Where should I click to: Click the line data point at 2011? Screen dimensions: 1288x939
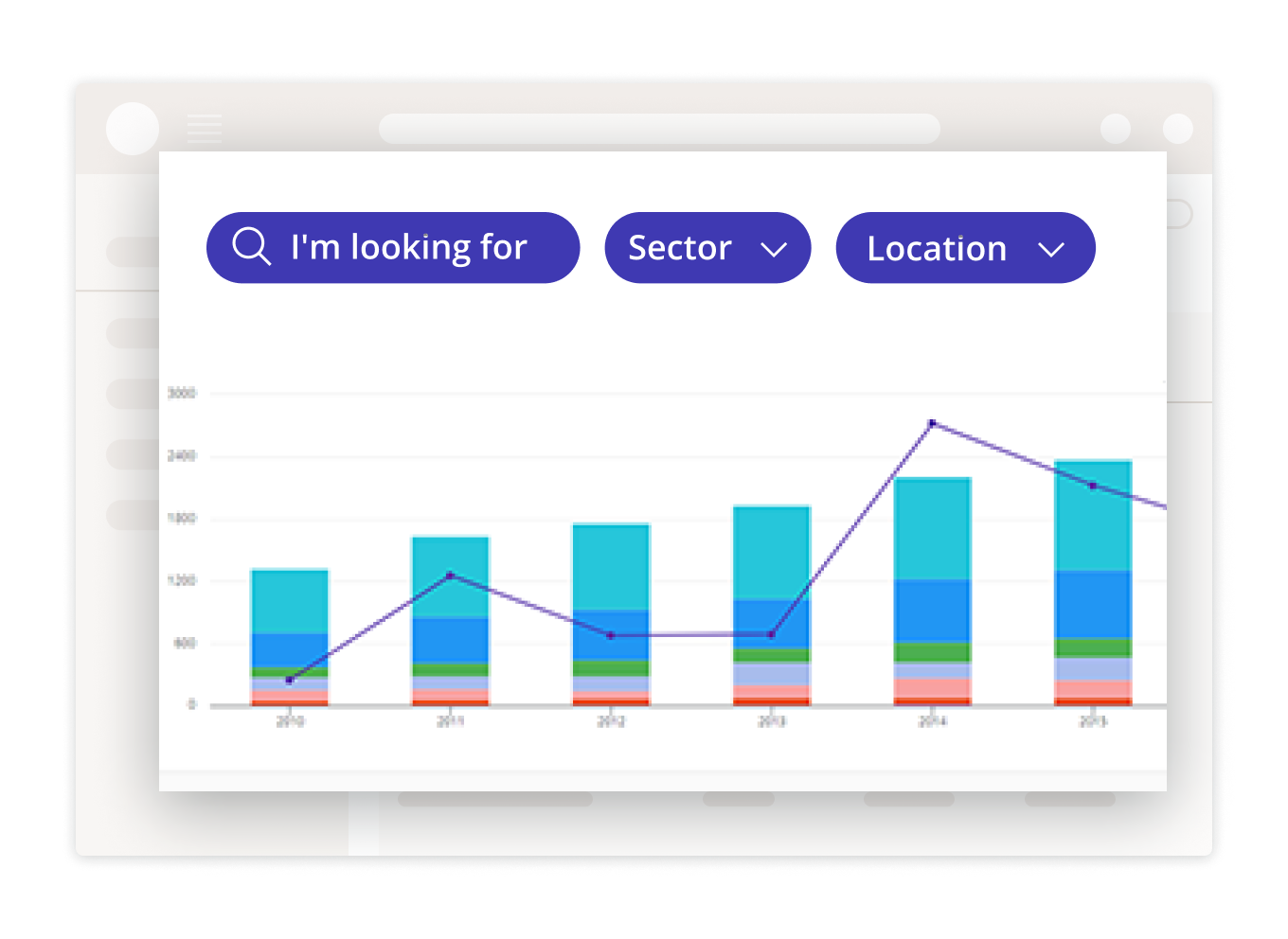tap(450, 575)
